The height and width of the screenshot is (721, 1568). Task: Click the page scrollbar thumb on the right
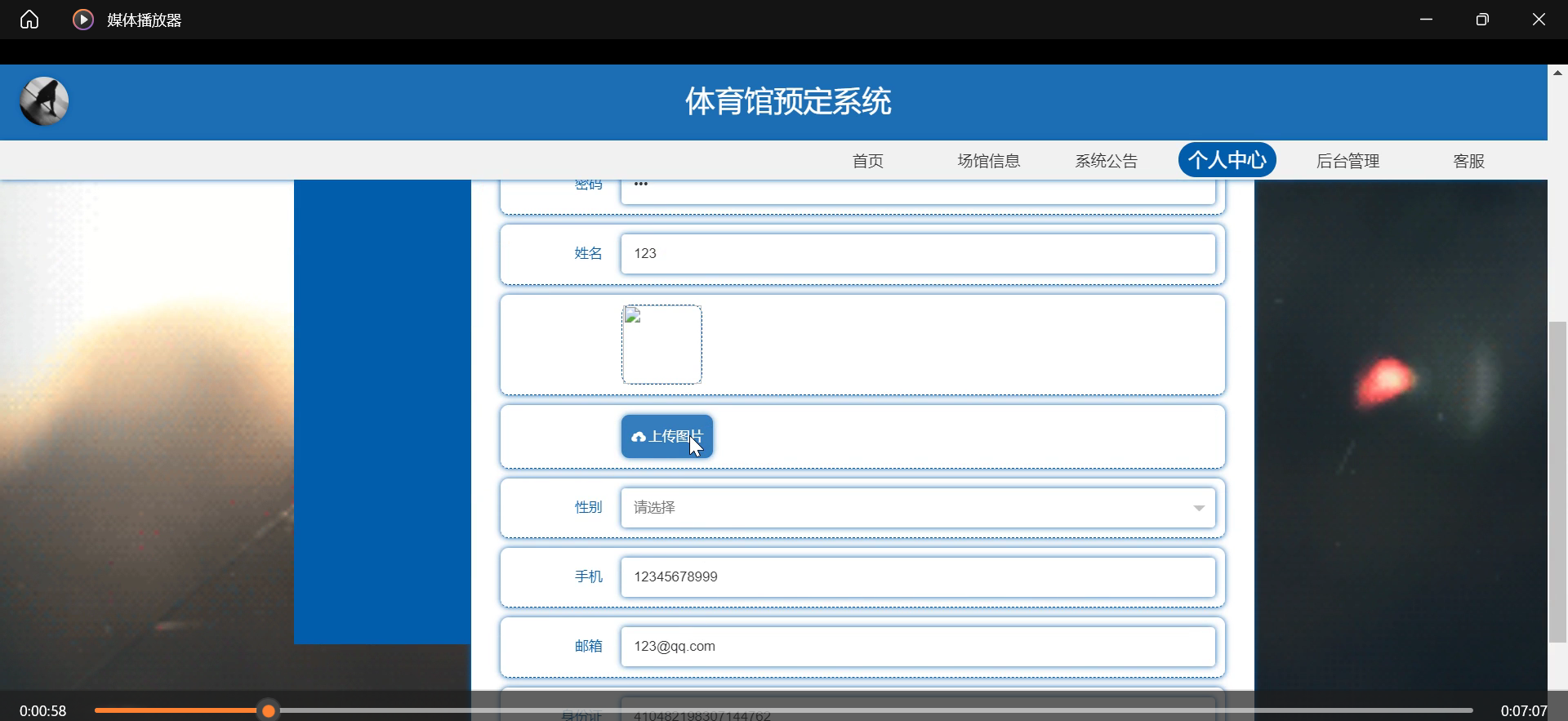[1557, 482]
